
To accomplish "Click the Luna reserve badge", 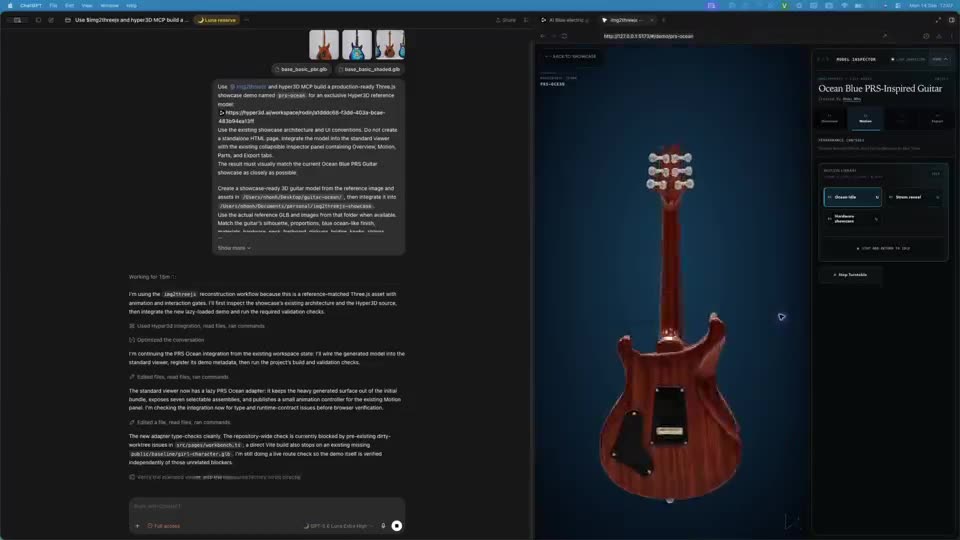I will click(x=217, y=20).
